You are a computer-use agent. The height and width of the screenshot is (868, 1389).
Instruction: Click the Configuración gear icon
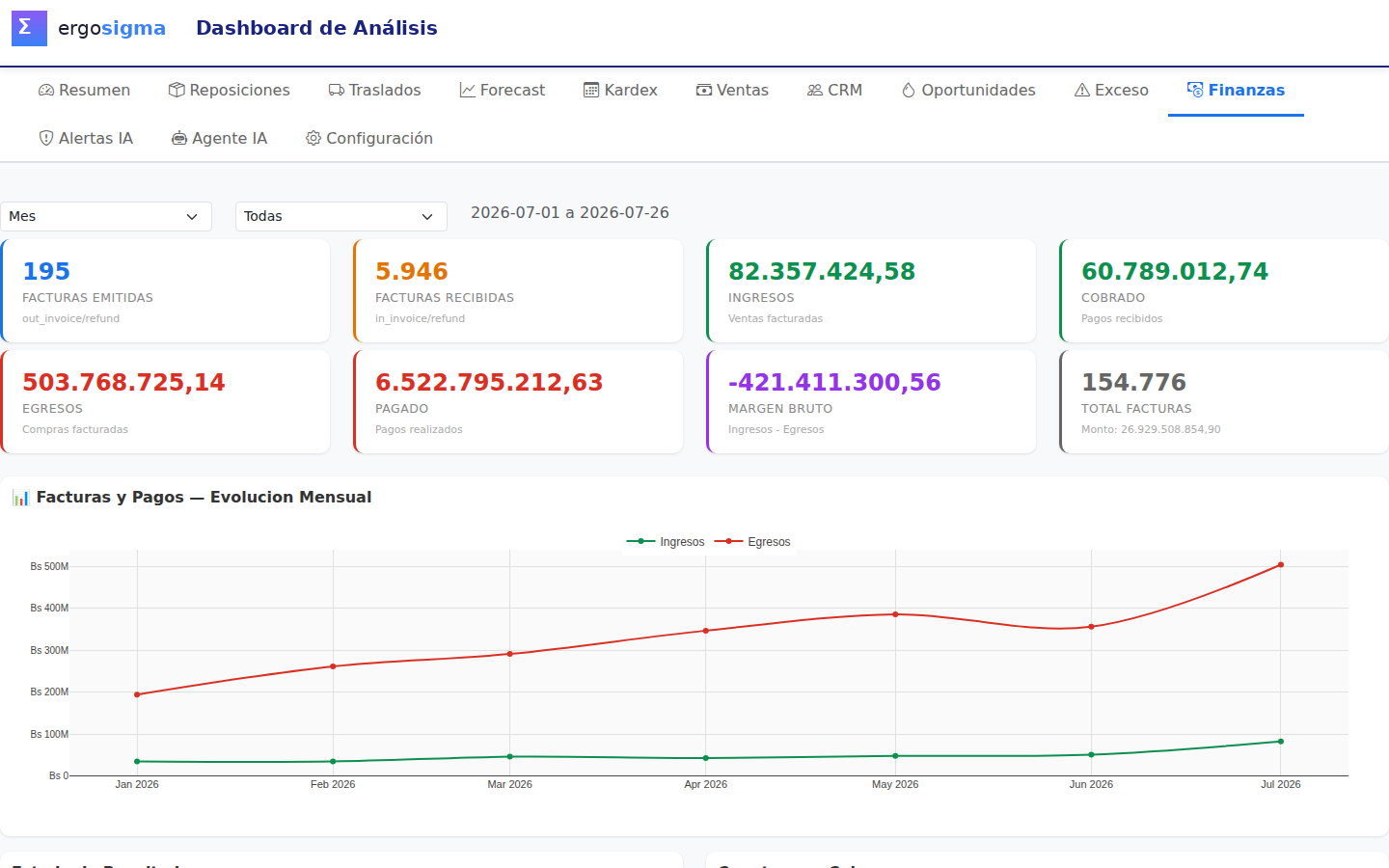(x=313, y=138)
